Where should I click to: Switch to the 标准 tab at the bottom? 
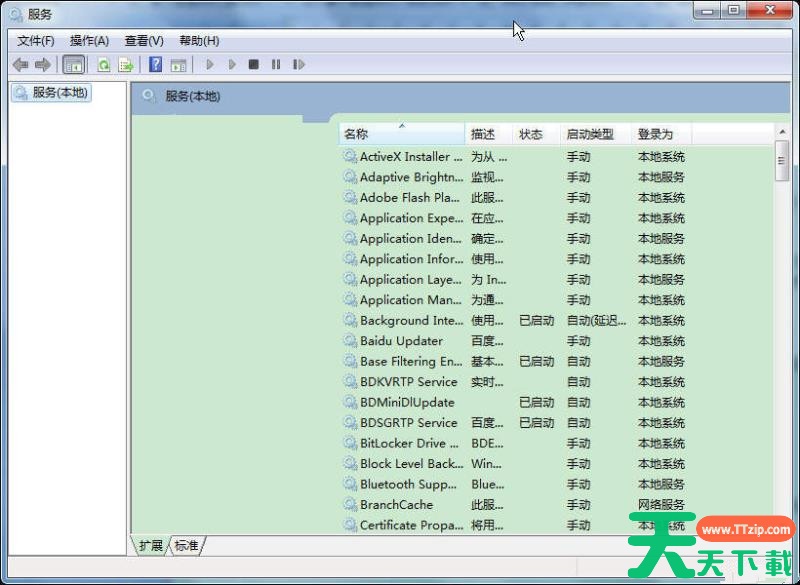(186, 545)
